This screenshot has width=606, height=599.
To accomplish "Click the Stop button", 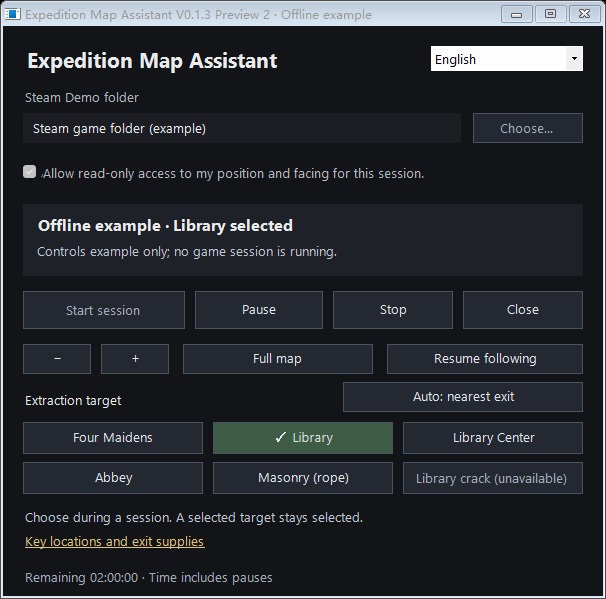I will tap(393, 310).
